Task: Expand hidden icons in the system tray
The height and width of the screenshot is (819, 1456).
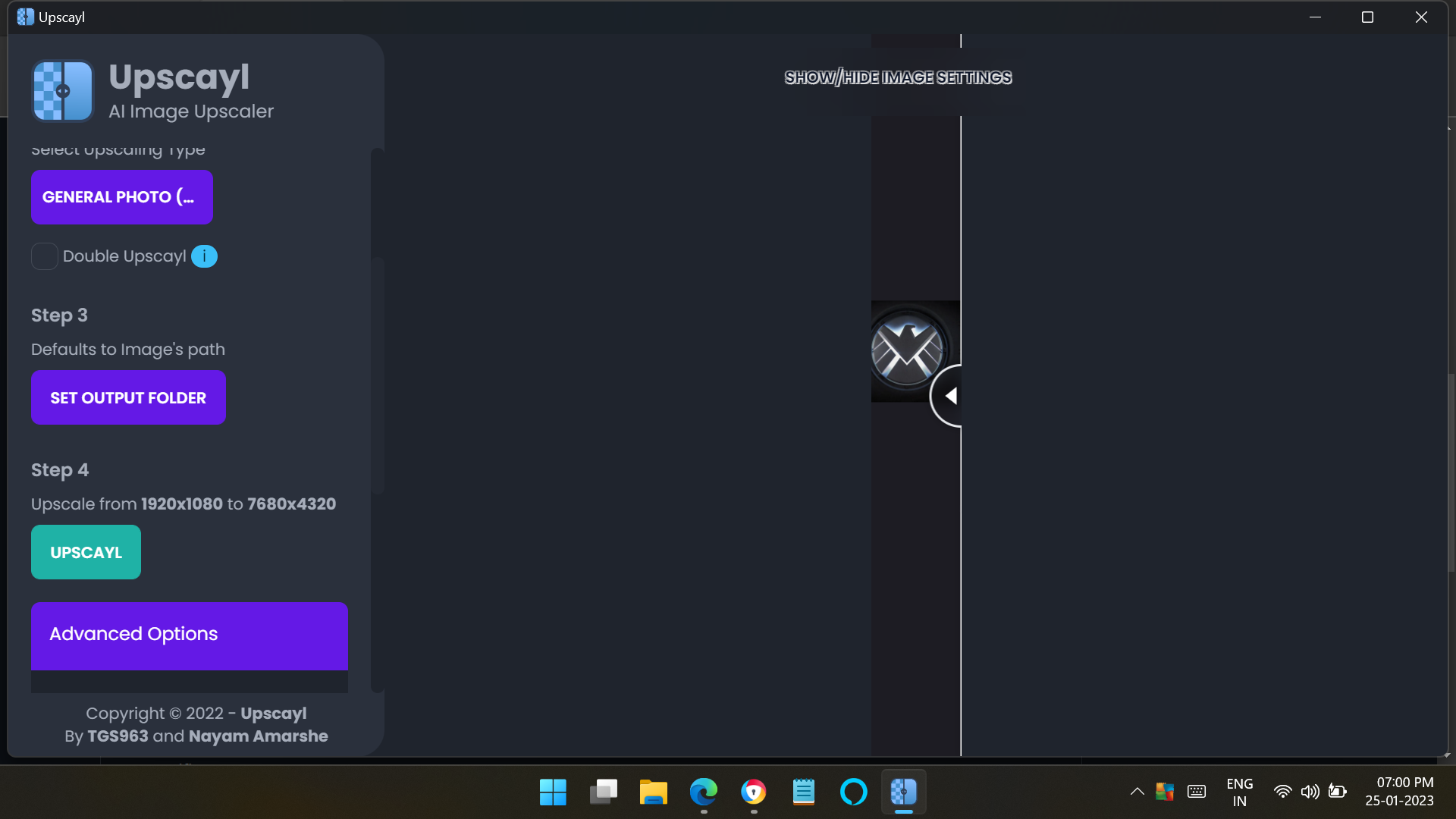Action: tap(1137, 791)
